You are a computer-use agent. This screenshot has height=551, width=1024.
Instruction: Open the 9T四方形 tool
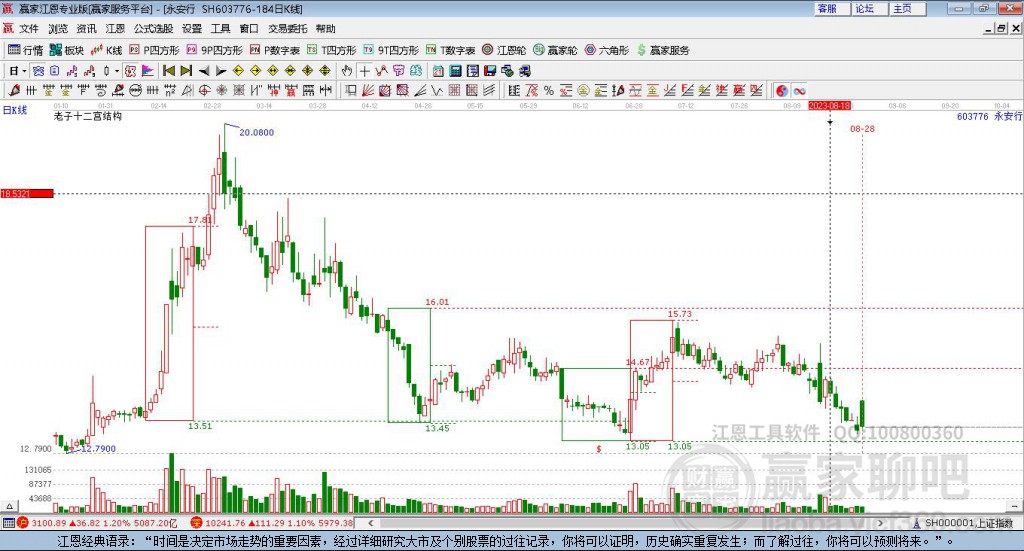(x=391, y=50)
